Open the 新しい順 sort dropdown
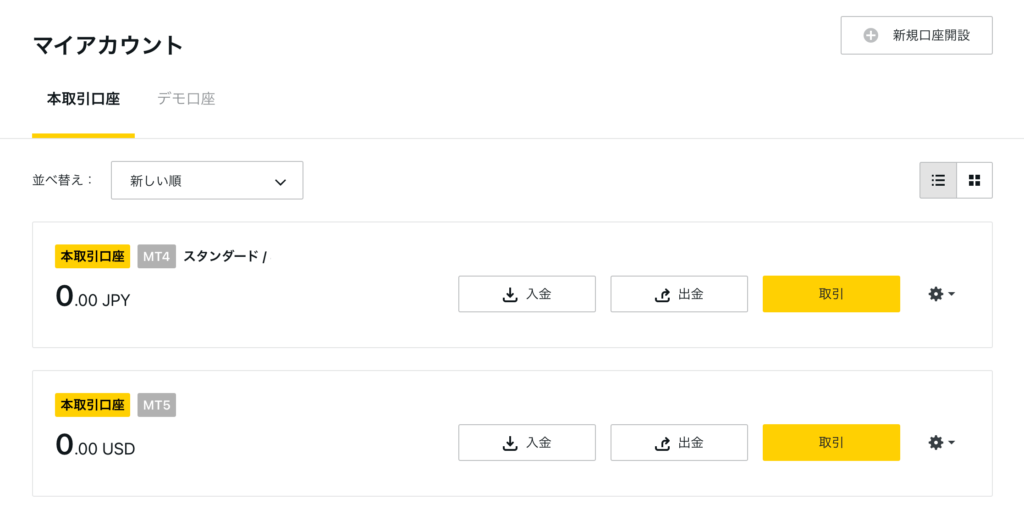 coord(207,180)
